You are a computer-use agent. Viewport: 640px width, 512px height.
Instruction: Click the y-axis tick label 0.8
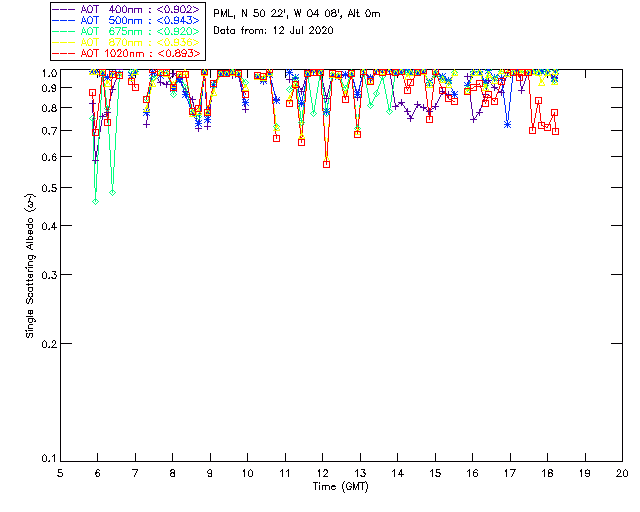coord(49,108)
